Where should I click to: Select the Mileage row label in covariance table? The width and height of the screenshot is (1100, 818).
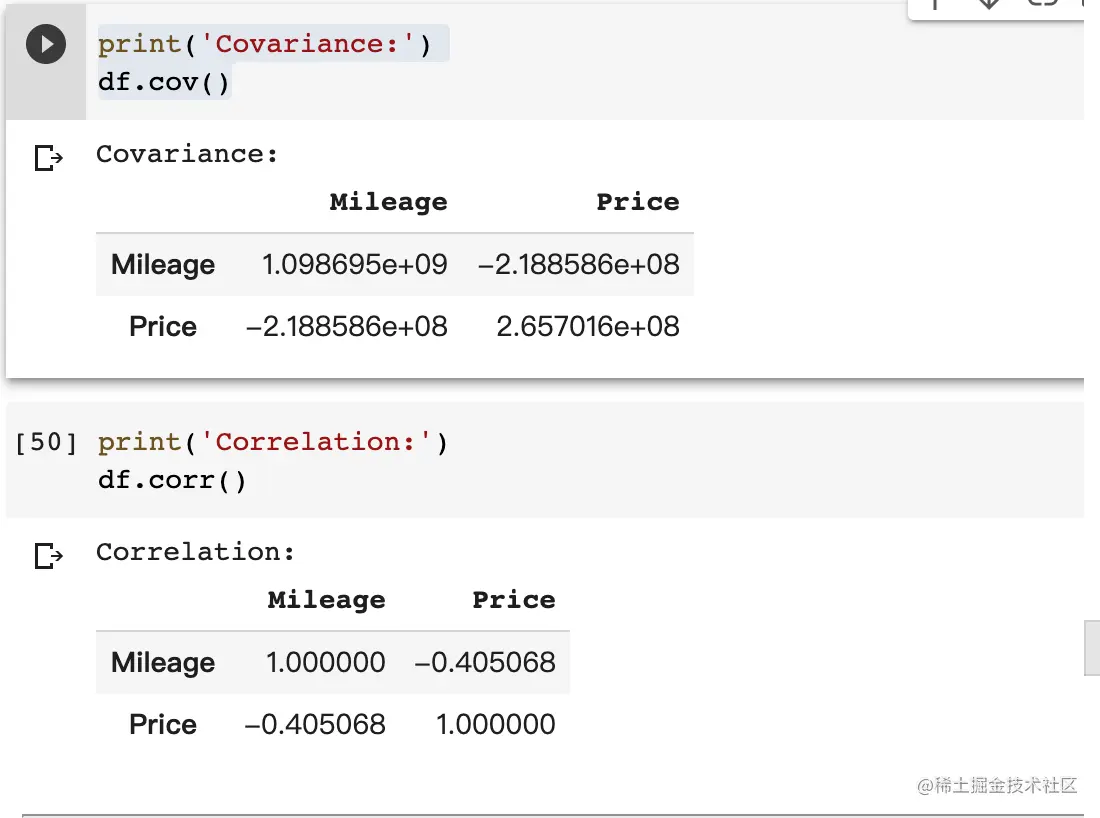(x=163, y=265)
